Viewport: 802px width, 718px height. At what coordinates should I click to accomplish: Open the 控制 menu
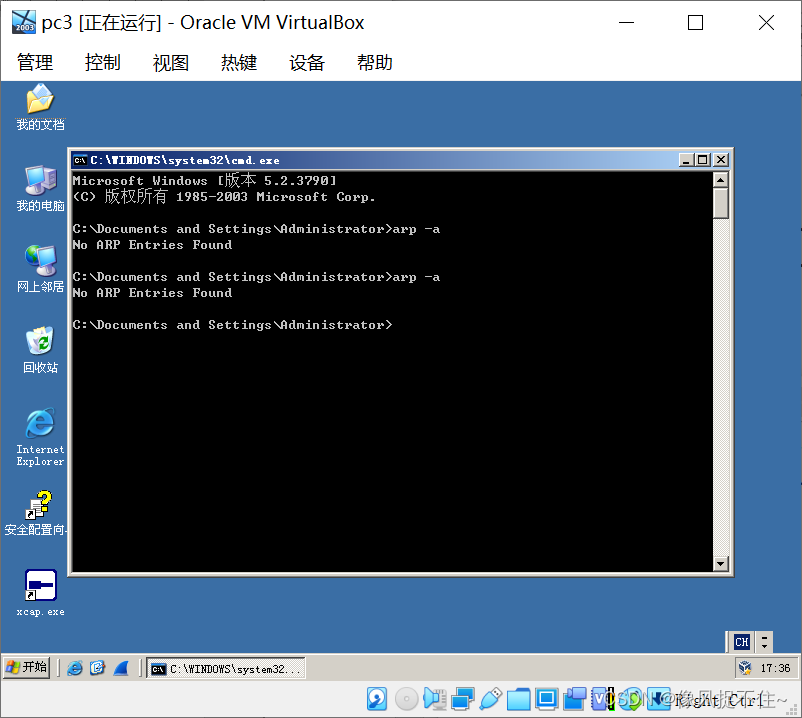[x=103, y=62]
